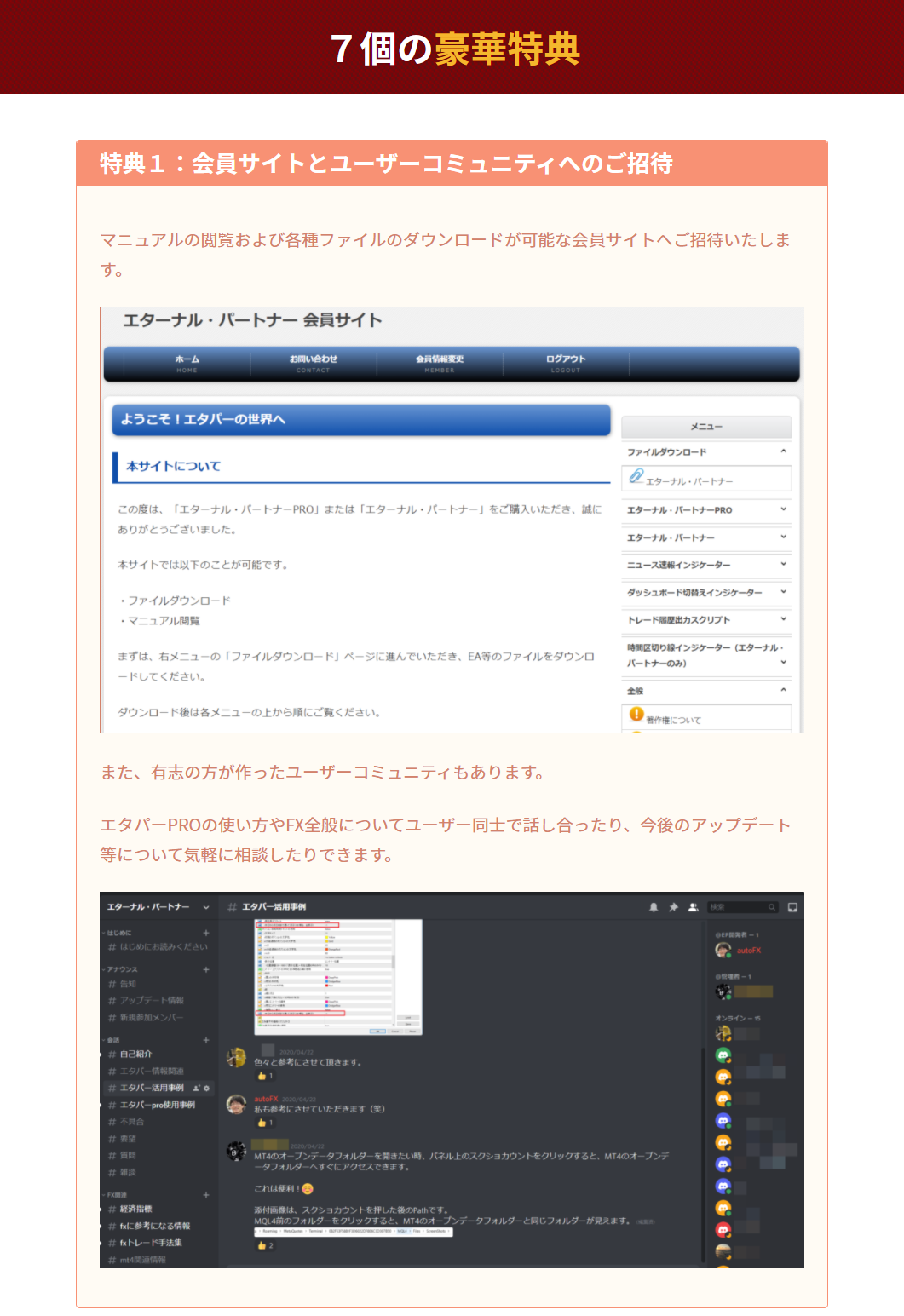The image size is (904, 1316).
Task: Click thumbs-up reaction under 色々と参考にさせて頂きます
Action: pos(265,1076)
